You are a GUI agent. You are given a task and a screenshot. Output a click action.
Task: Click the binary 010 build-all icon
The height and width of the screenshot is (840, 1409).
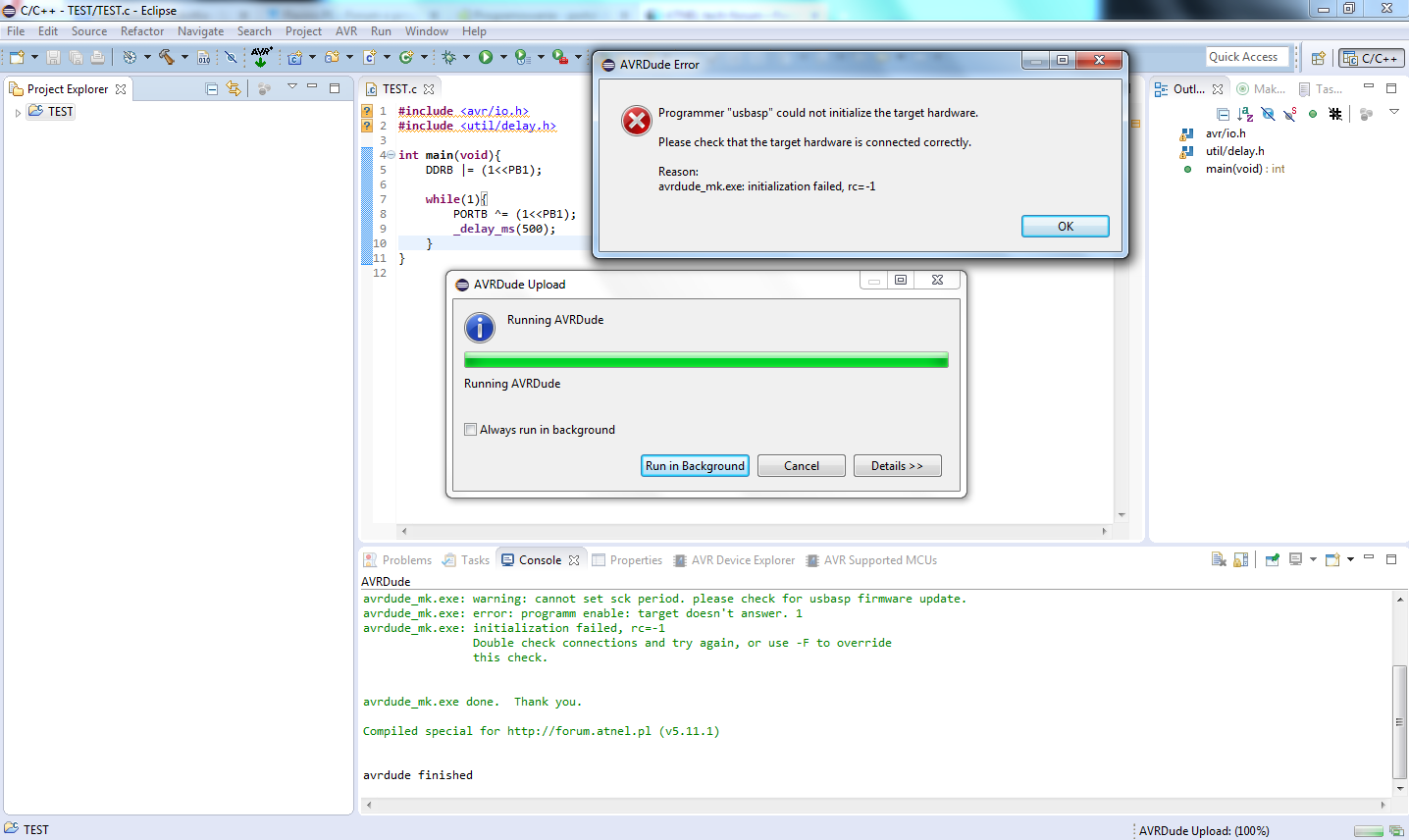204,57
